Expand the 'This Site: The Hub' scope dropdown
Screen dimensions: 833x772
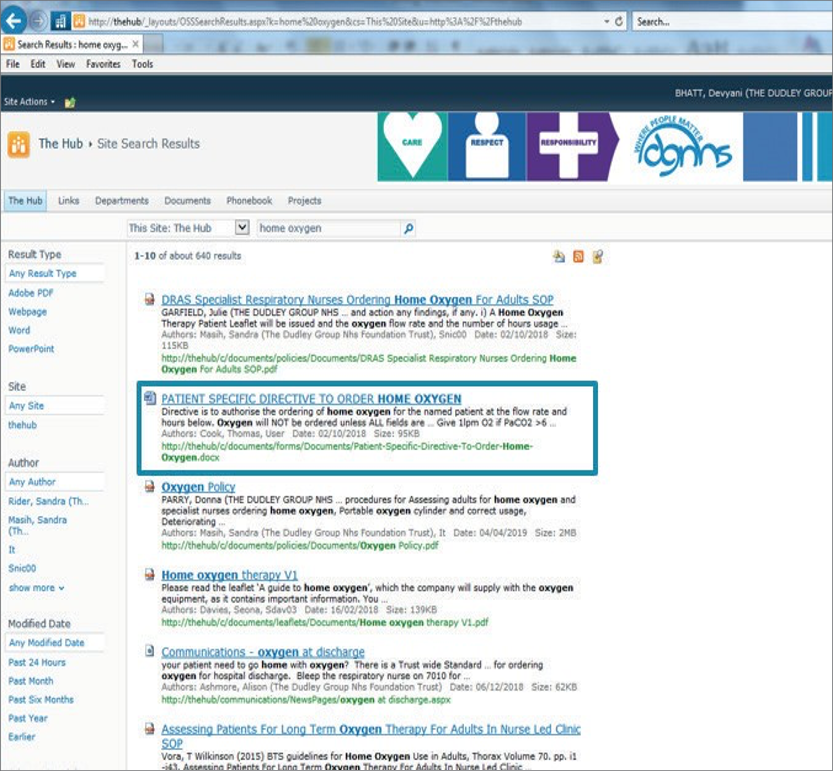[241, 228]
